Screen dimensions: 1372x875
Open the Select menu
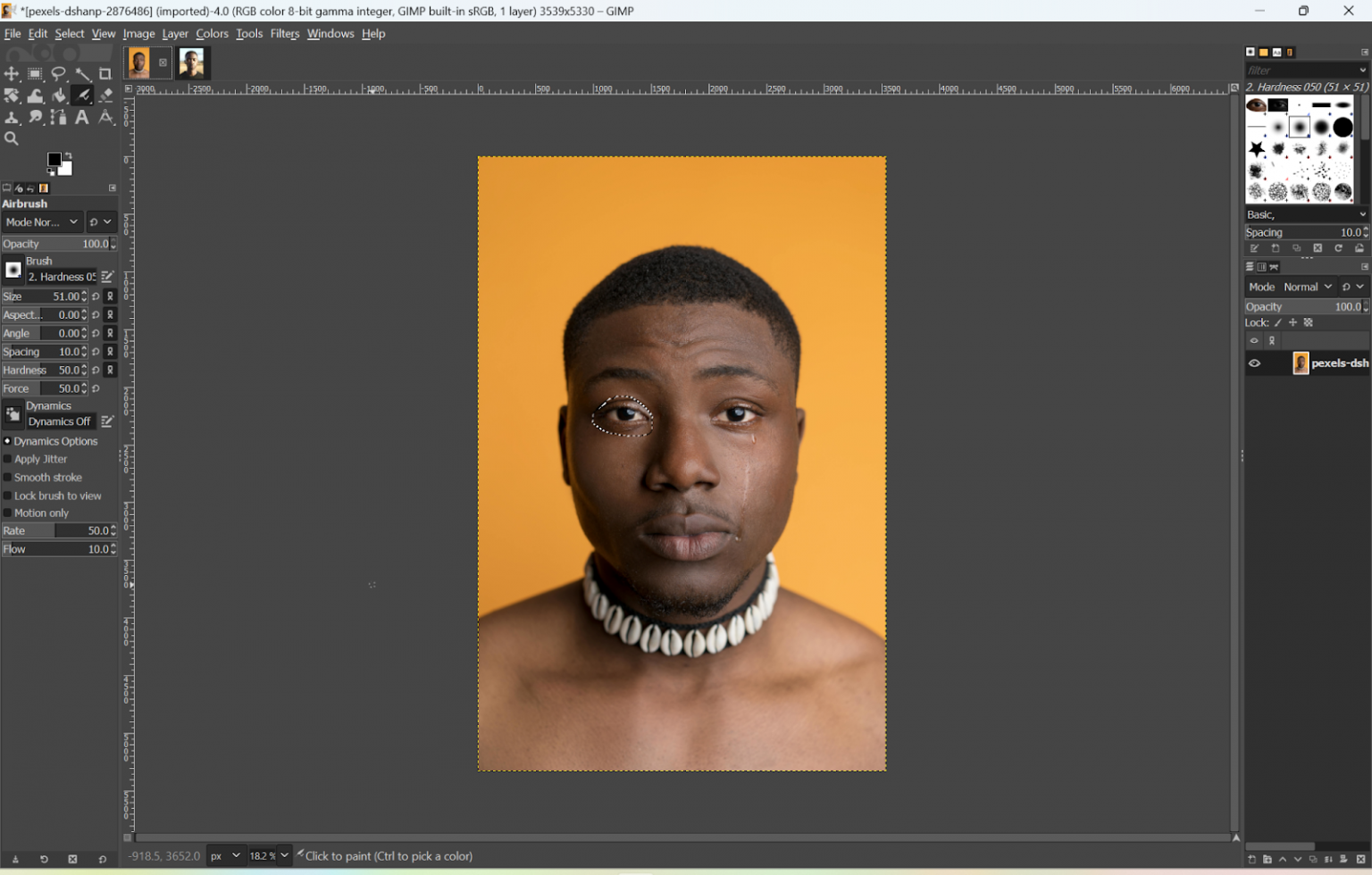(x=70, y=34)
